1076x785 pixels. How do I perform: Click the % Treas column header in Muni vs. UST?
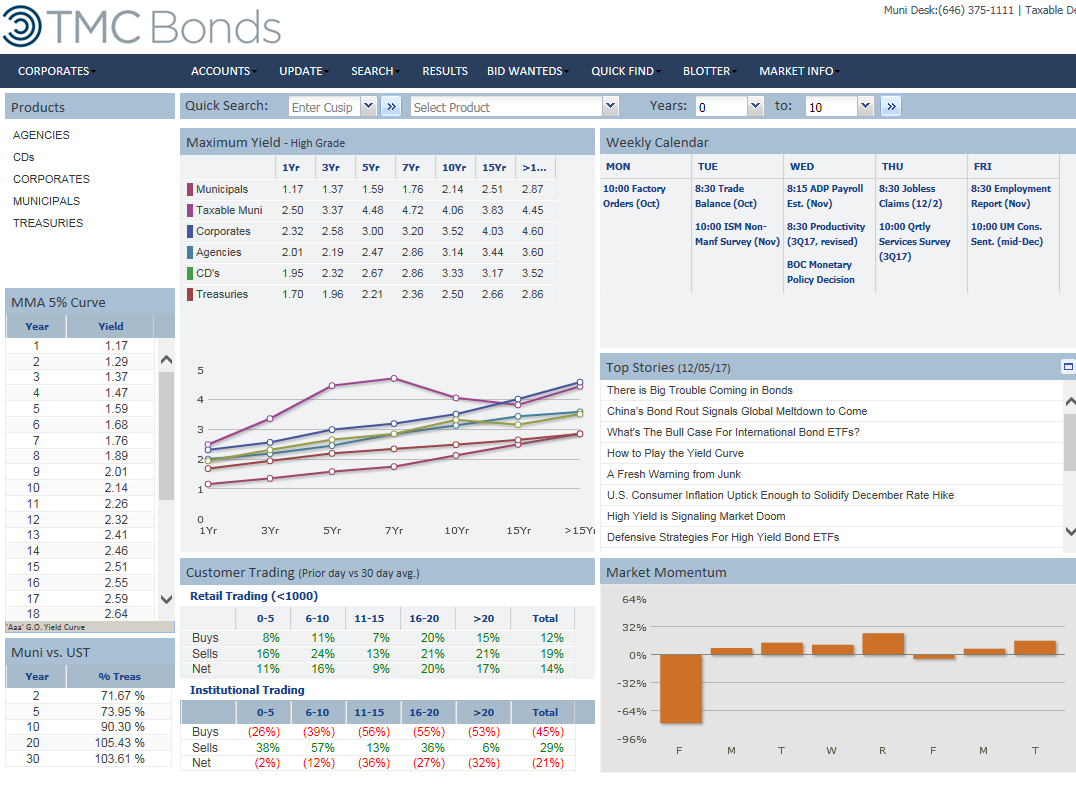(119, 677)
